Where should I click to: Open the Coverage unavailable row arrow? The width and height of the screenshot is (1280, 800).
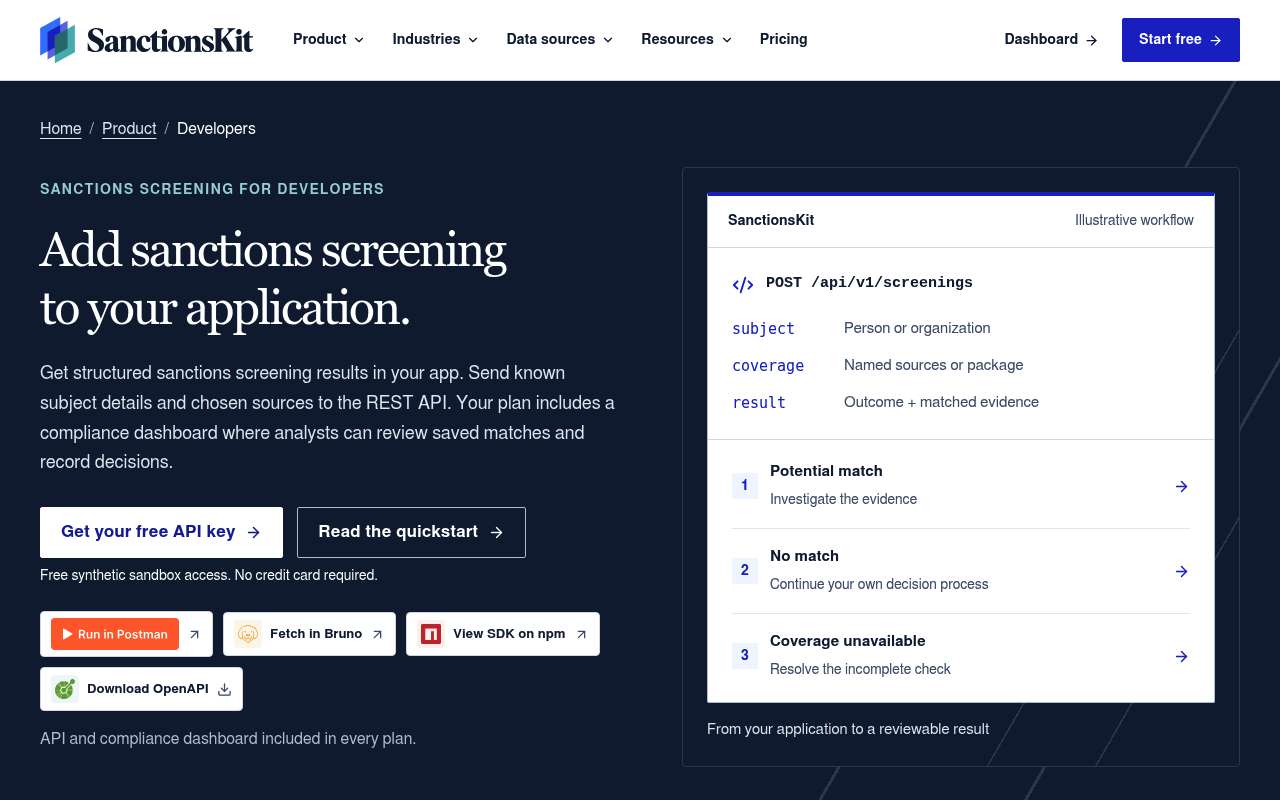(1181, 656)
